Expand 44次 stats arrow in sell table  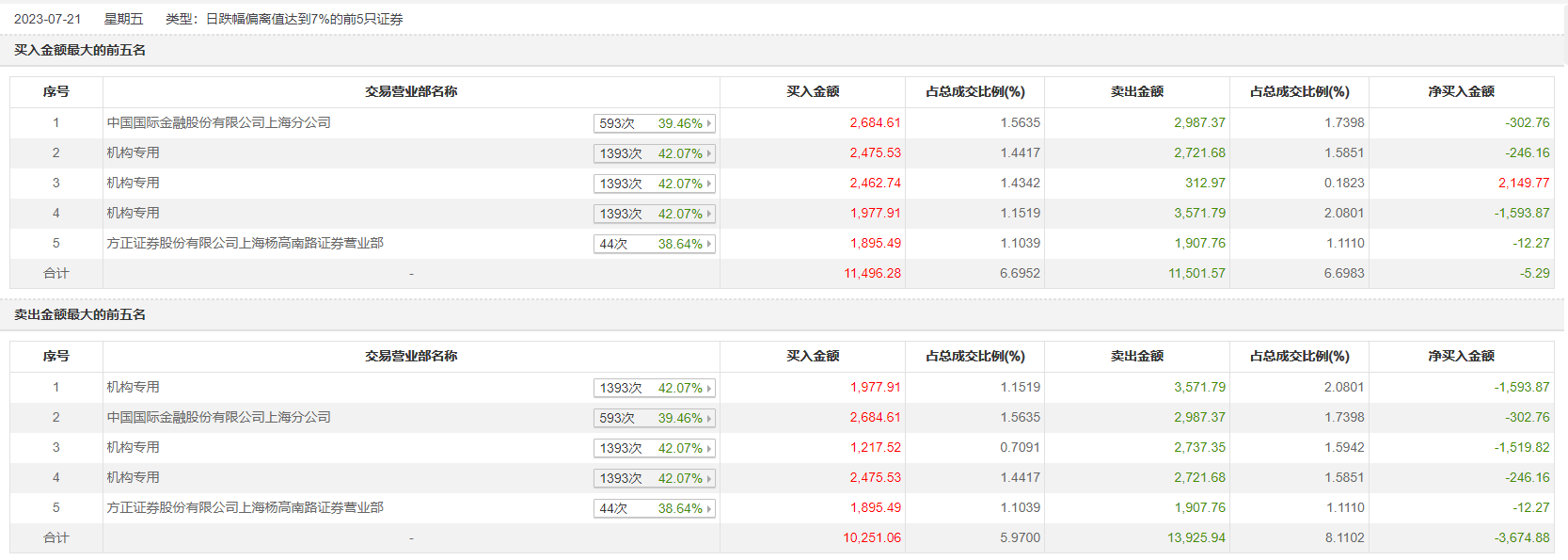click(709, 508)
